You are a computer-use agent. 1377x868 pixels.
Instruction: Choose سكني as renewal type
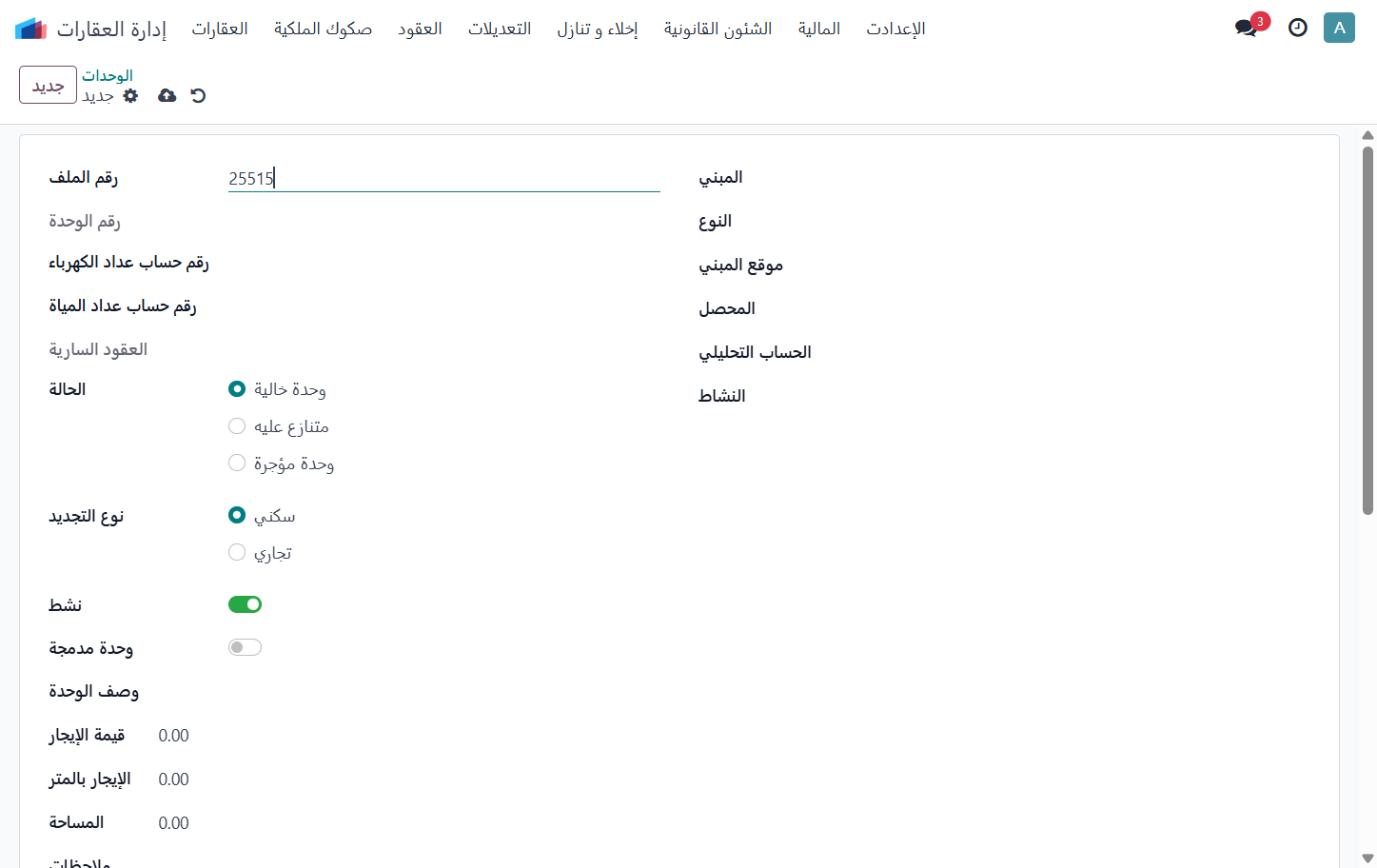click(x=237, y=515)
